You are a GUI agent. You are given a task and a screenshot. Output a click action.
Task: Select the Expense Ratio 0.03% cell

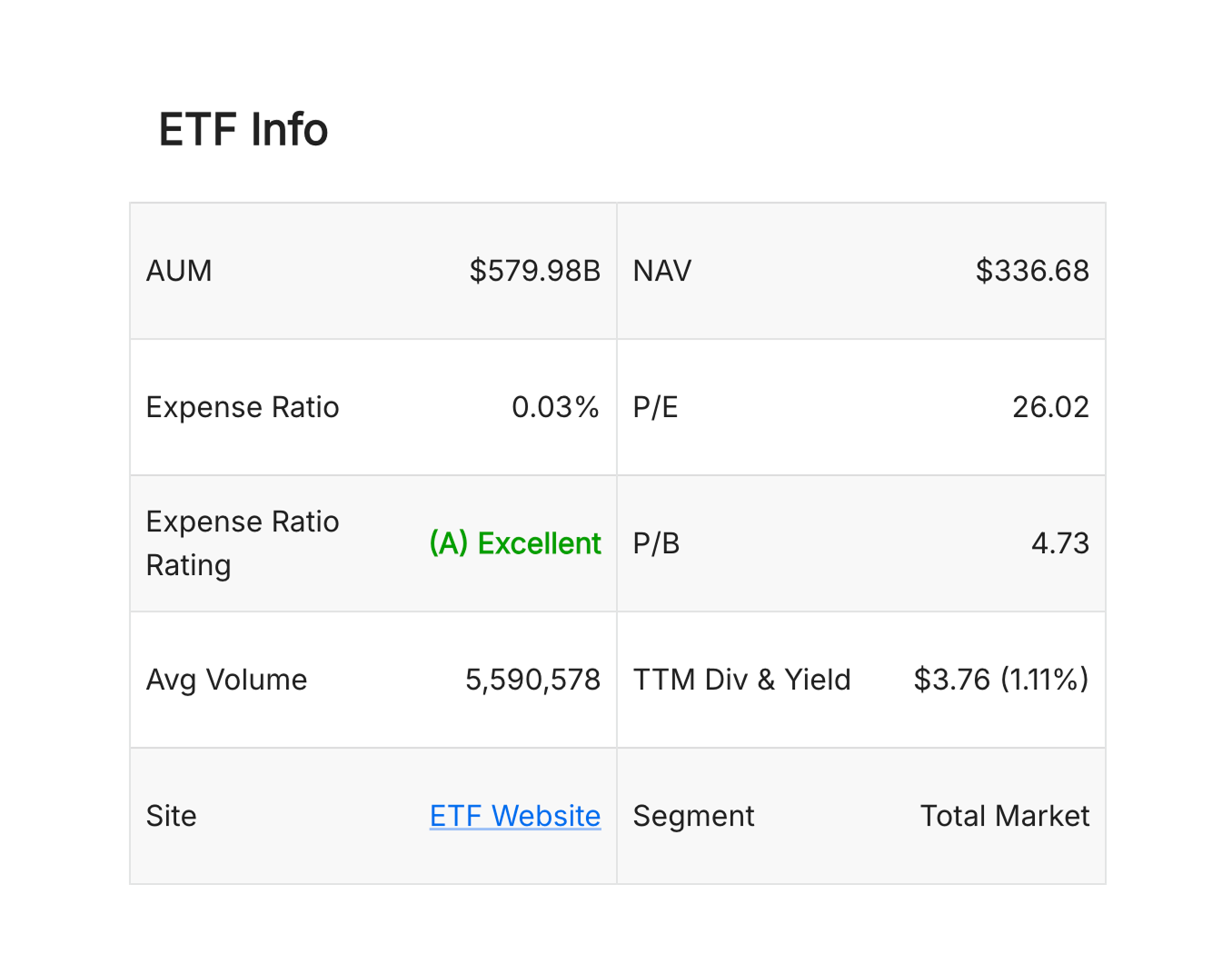point(556,407)
